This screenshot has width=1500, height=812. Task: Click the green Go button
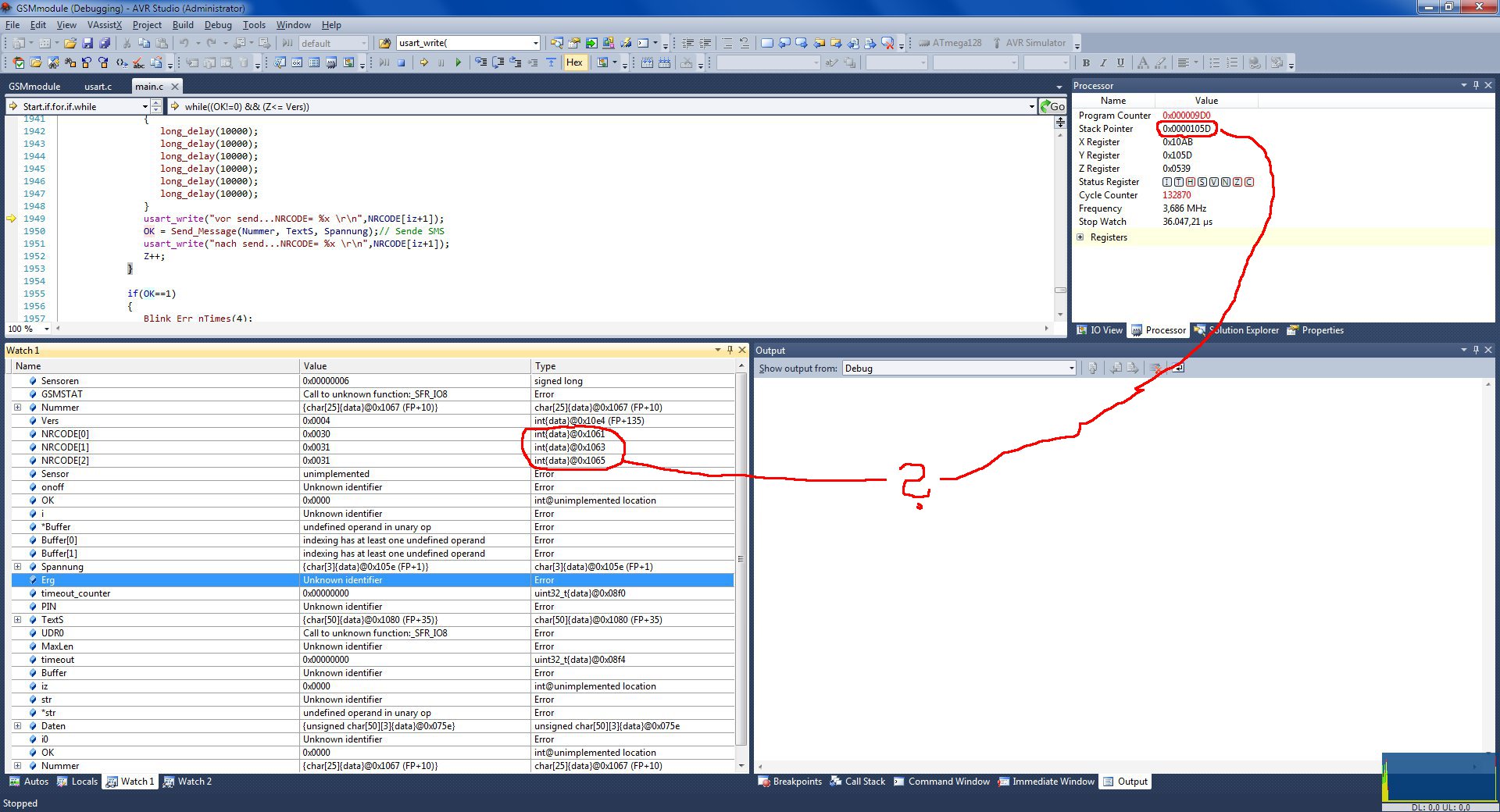point(1052,106)
